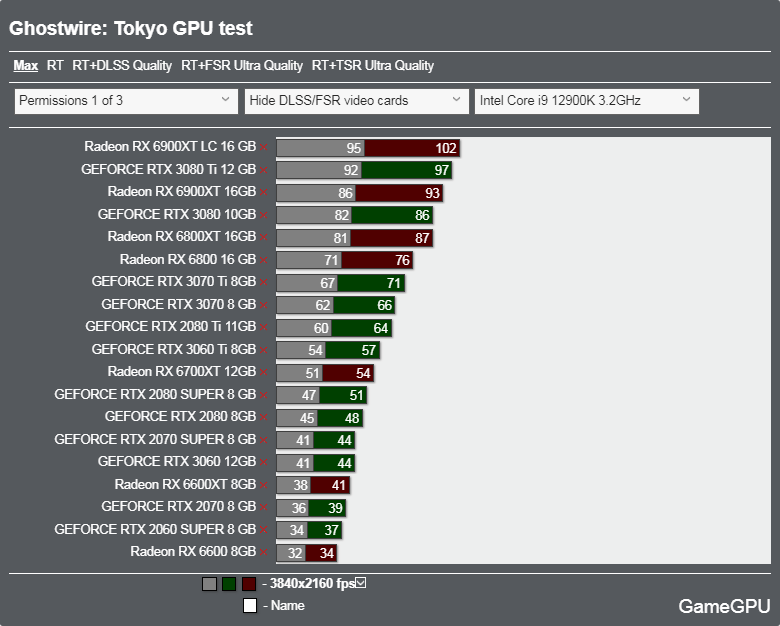The width and height of the screenshot is (780, 626).
Task: Remove Radeon RX 6700XT 12GB row
Action: tap(264, 373)
